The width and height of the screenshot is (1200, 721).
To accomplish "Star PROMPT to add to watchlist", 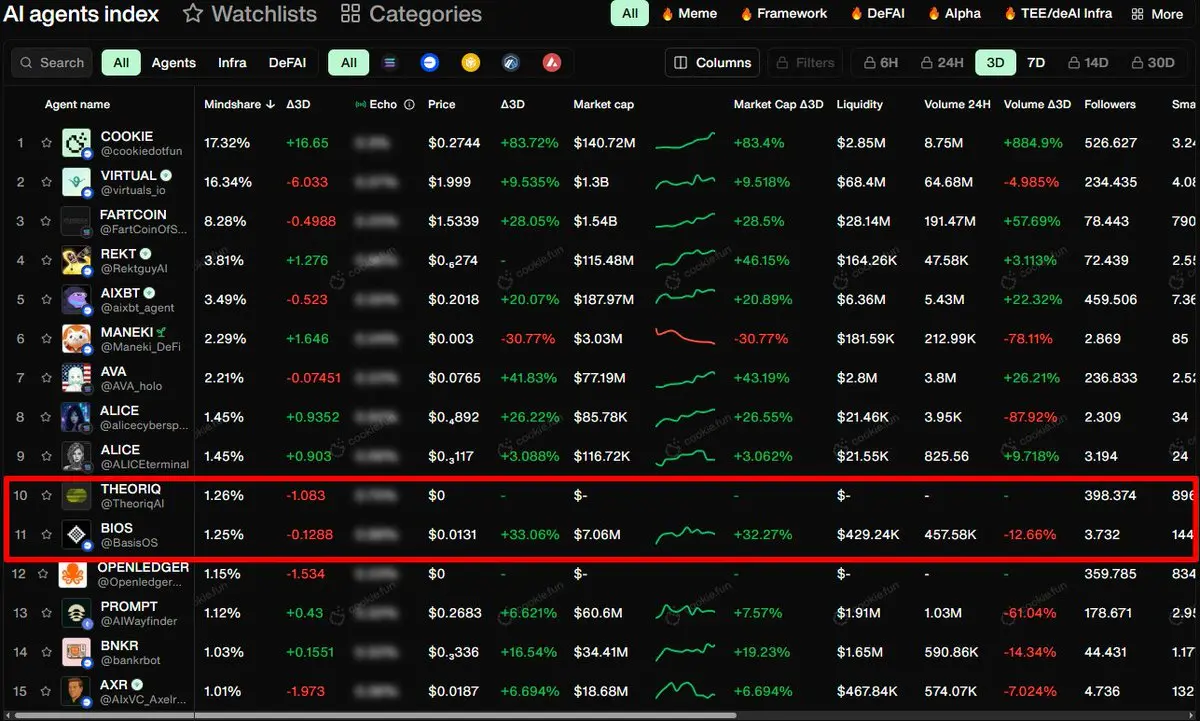I will click(x=46, y=613).
